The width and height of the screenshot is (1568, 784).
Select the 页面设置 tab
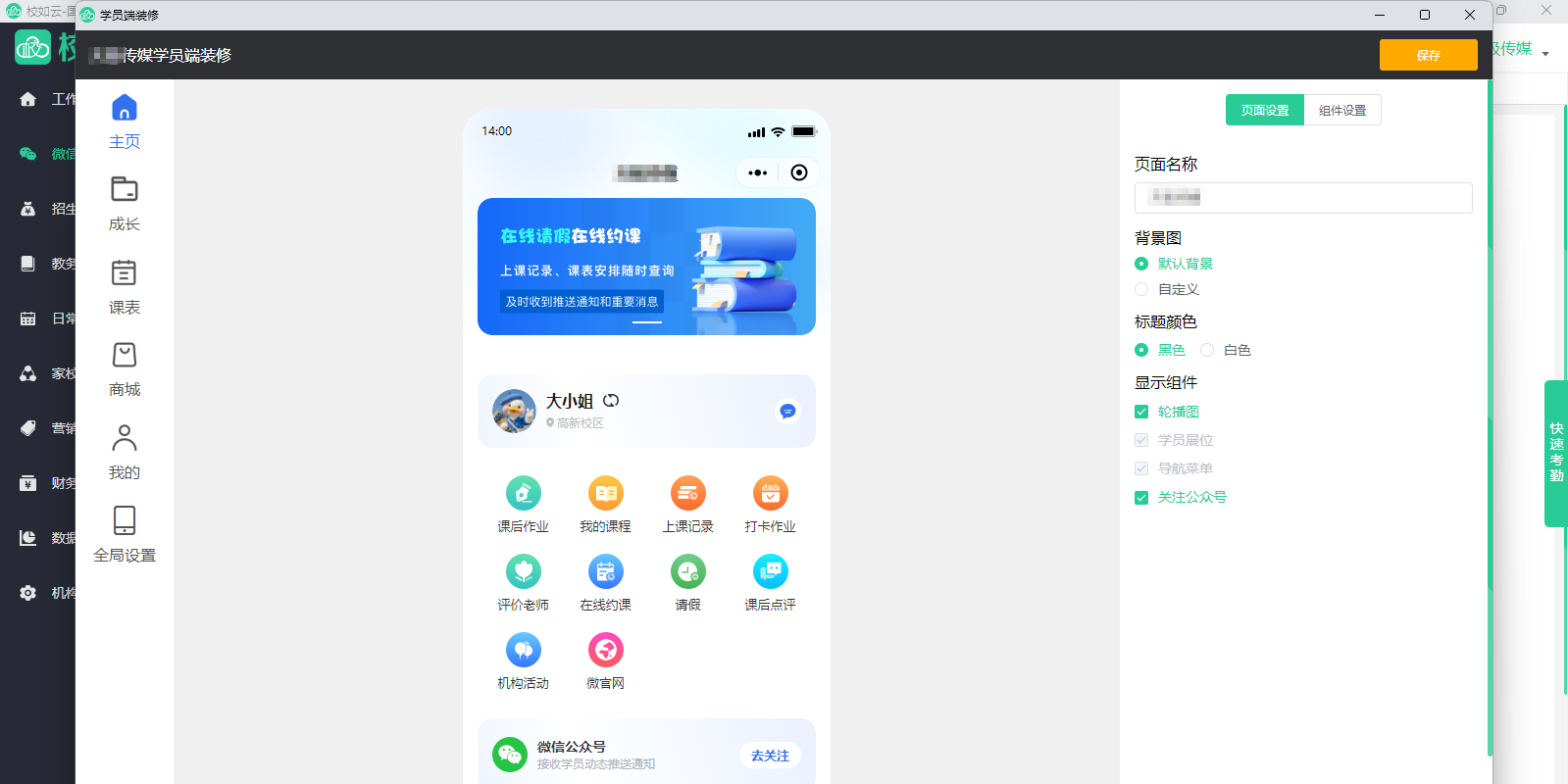pos(1264,111)
